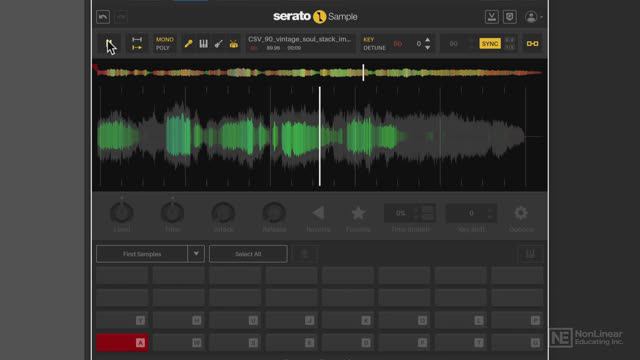Trigger the pad labeled J
The height and width of the screenshot is (360, 640).
tap(292, 320)
